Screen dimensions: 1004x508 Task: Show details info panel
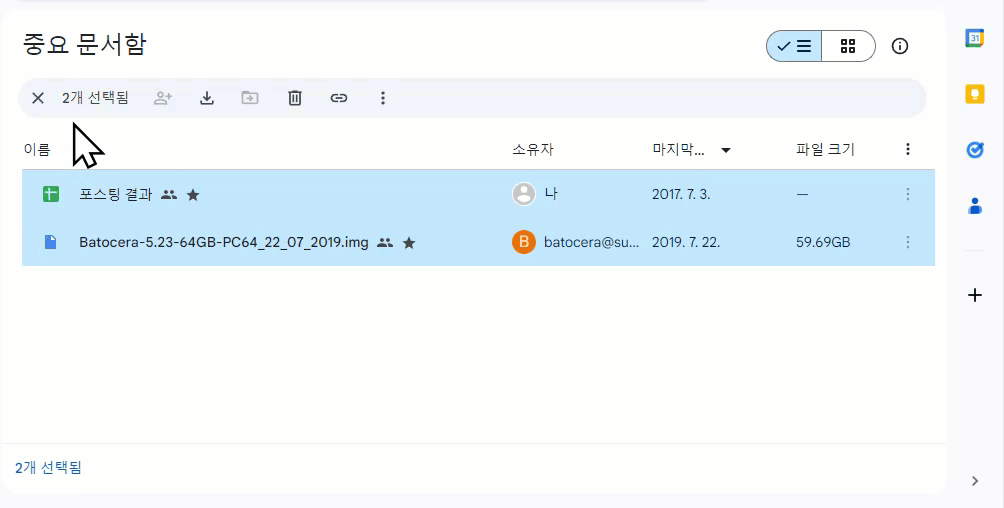[900, 46]
